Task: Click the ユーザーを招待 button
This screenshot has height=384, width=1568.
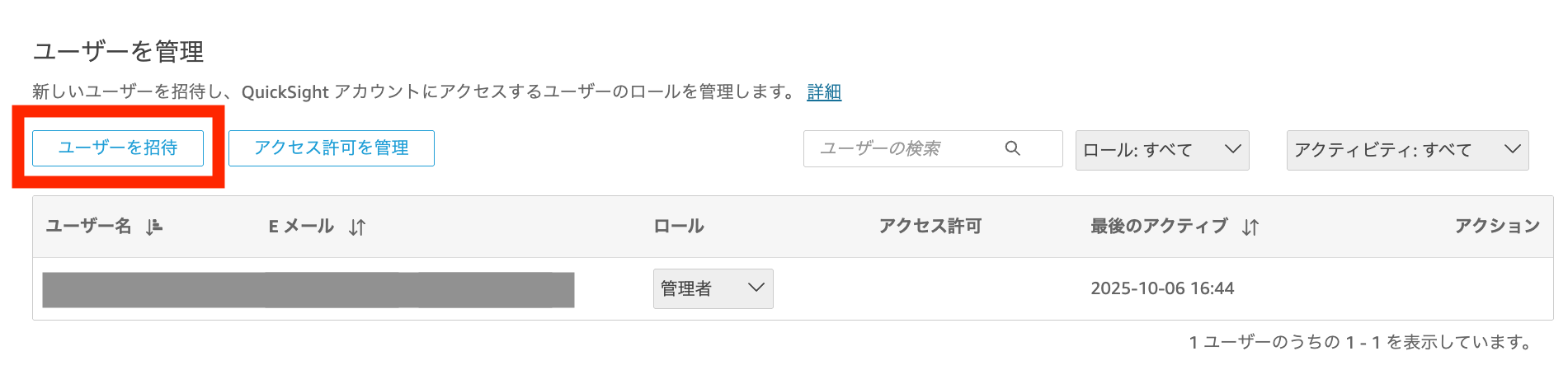Action: [x=118, y=148]
